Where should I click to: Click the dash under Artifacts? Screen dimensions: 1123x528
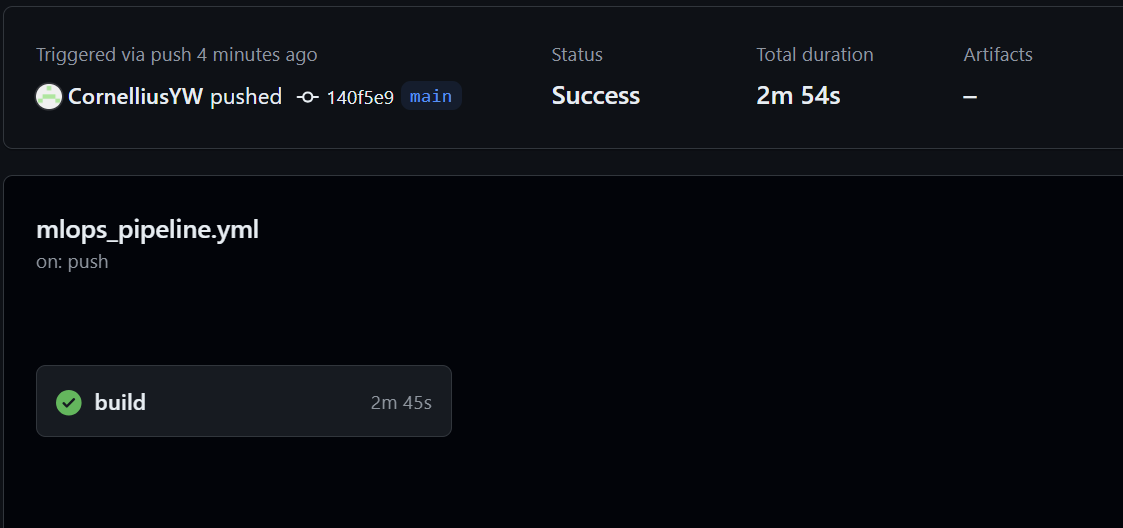click(970, 97)
